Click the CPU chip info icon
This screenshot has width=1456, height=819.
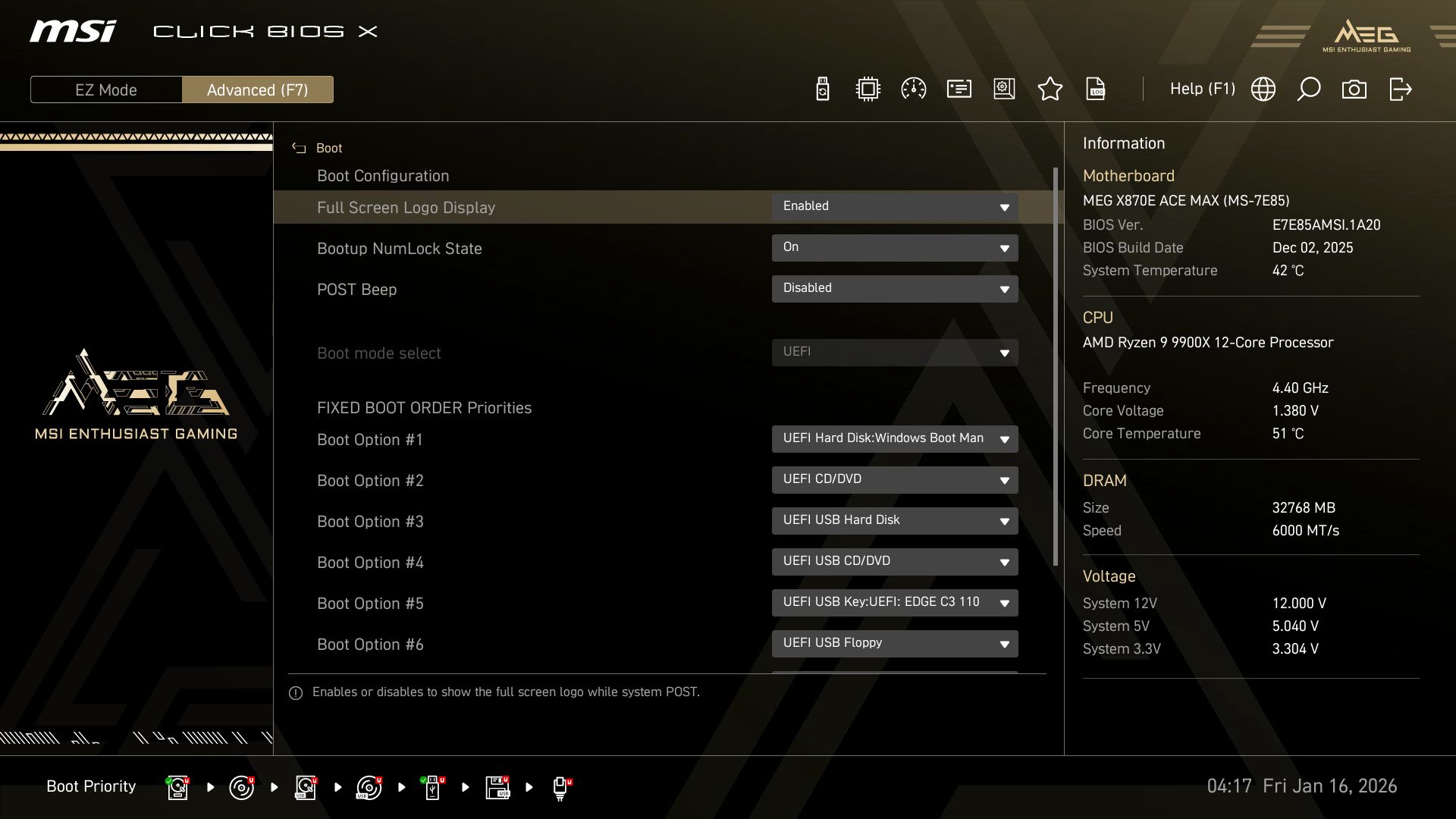point(867,89)
